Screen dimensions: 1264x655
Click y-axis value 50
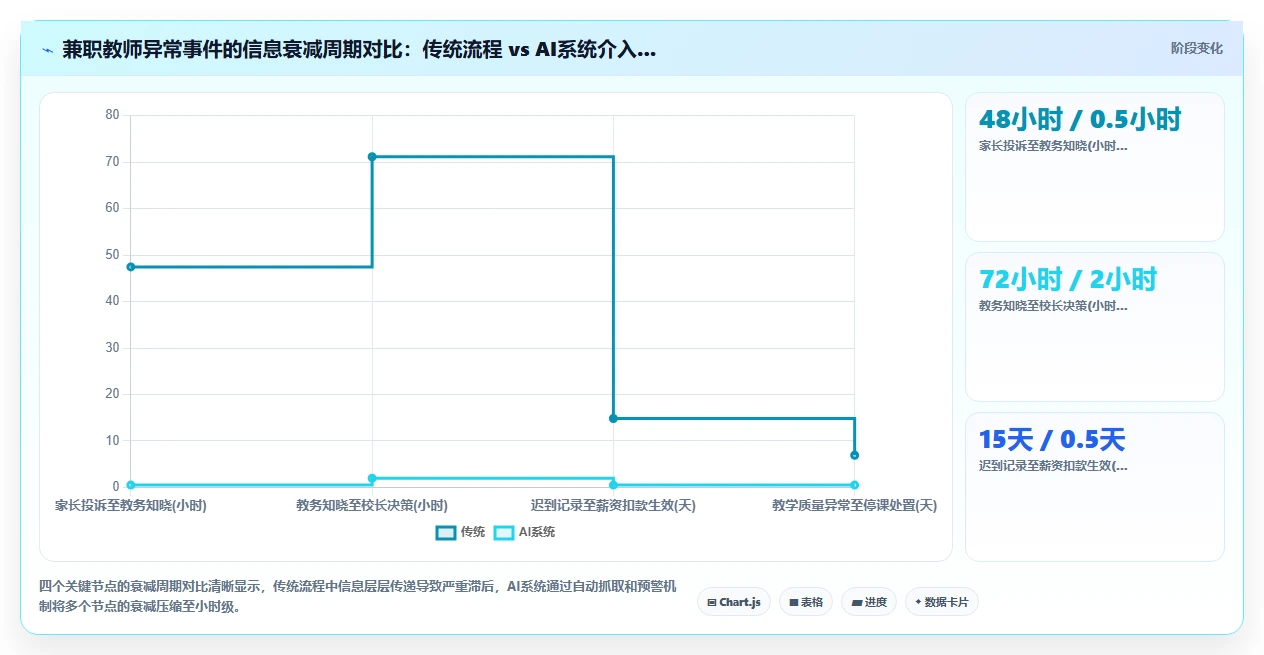[x=112, y=255]
